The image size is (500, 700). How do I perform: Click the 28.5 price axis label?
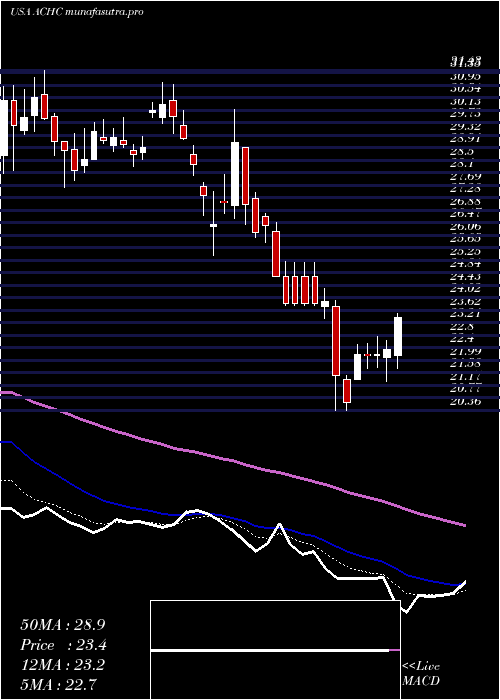462,152
